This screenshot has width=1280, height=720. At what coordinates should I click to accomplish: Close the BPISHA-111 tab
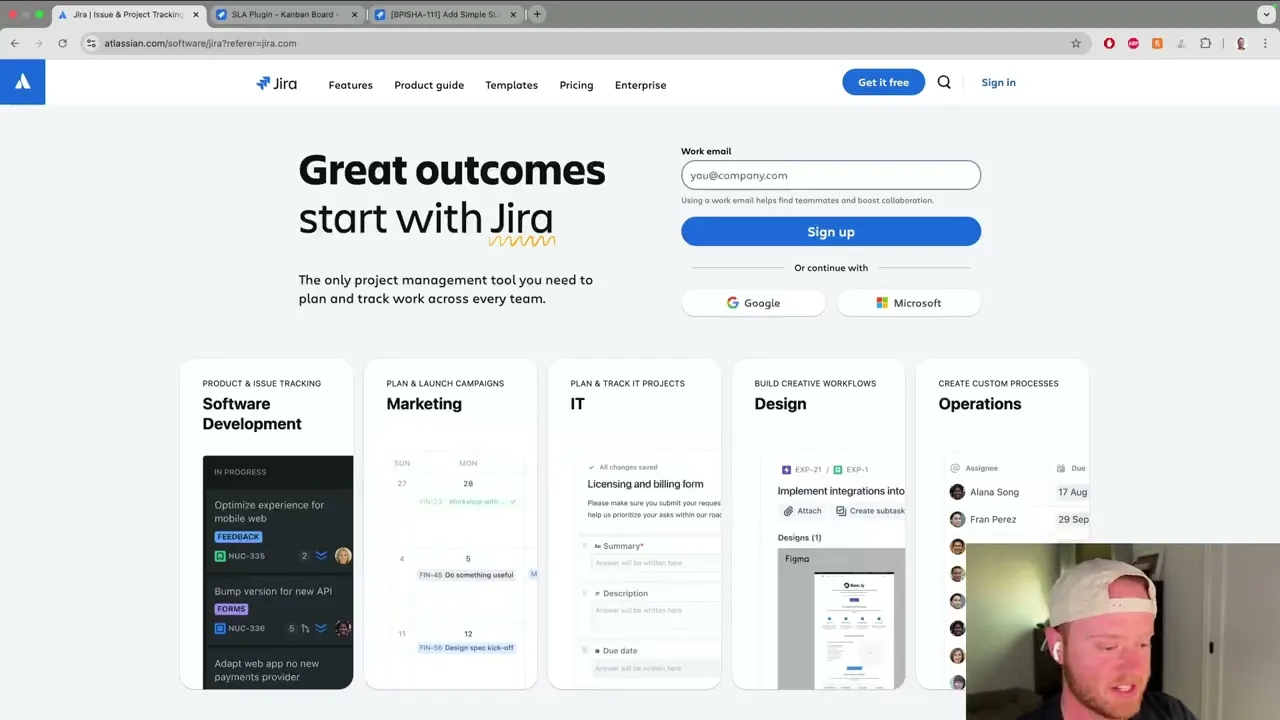coord(514,14)
